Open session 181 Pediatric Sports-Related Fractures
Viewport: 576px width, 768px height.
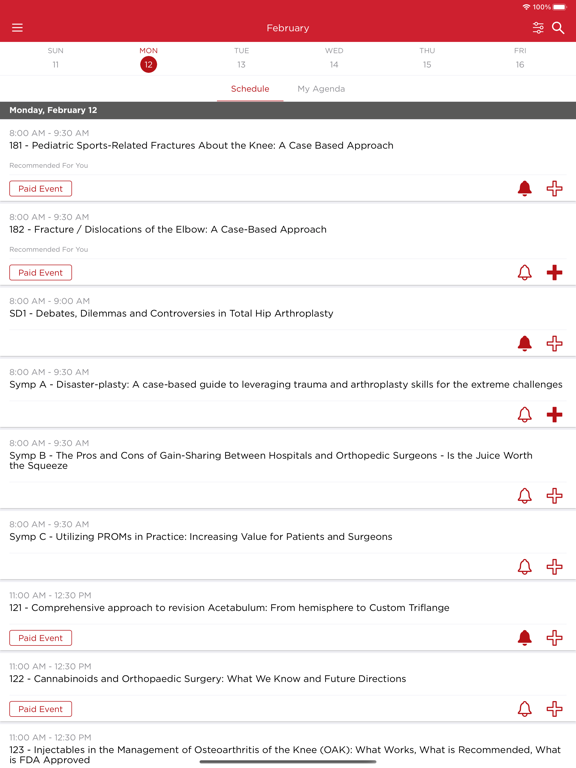pyautogui.click(x=201, y=145)
